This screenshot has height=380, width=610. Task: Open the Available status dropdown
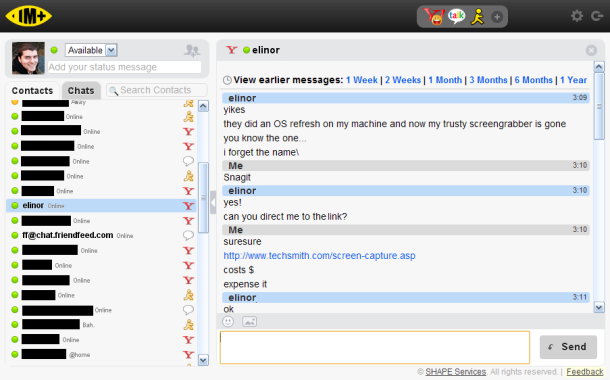pos(91,50)
